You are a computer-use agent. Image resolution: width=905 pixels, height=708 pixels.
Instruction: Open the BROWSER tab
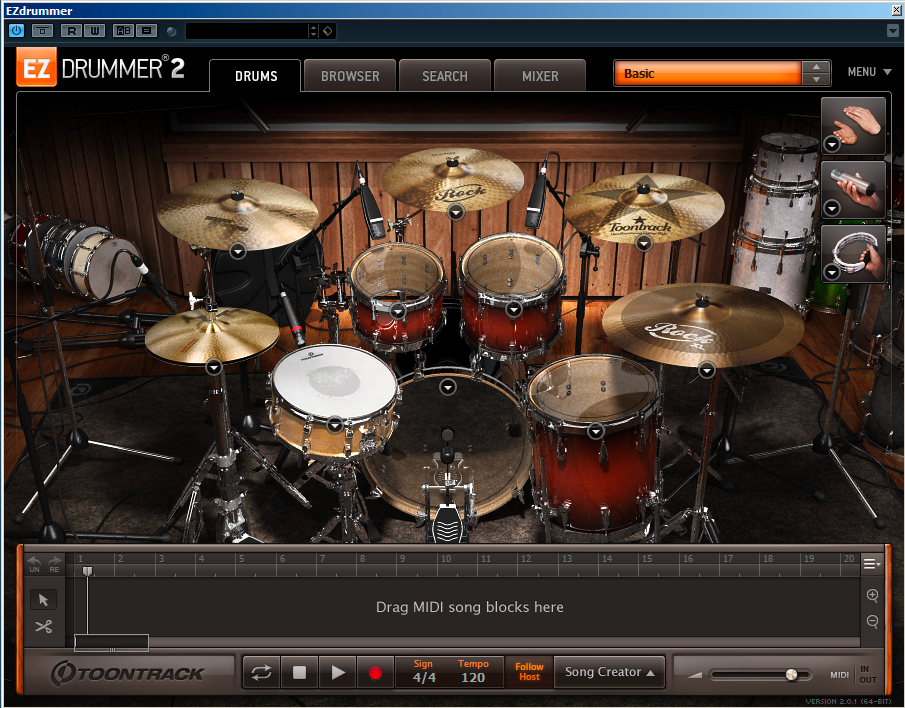[x=350, y=76]
